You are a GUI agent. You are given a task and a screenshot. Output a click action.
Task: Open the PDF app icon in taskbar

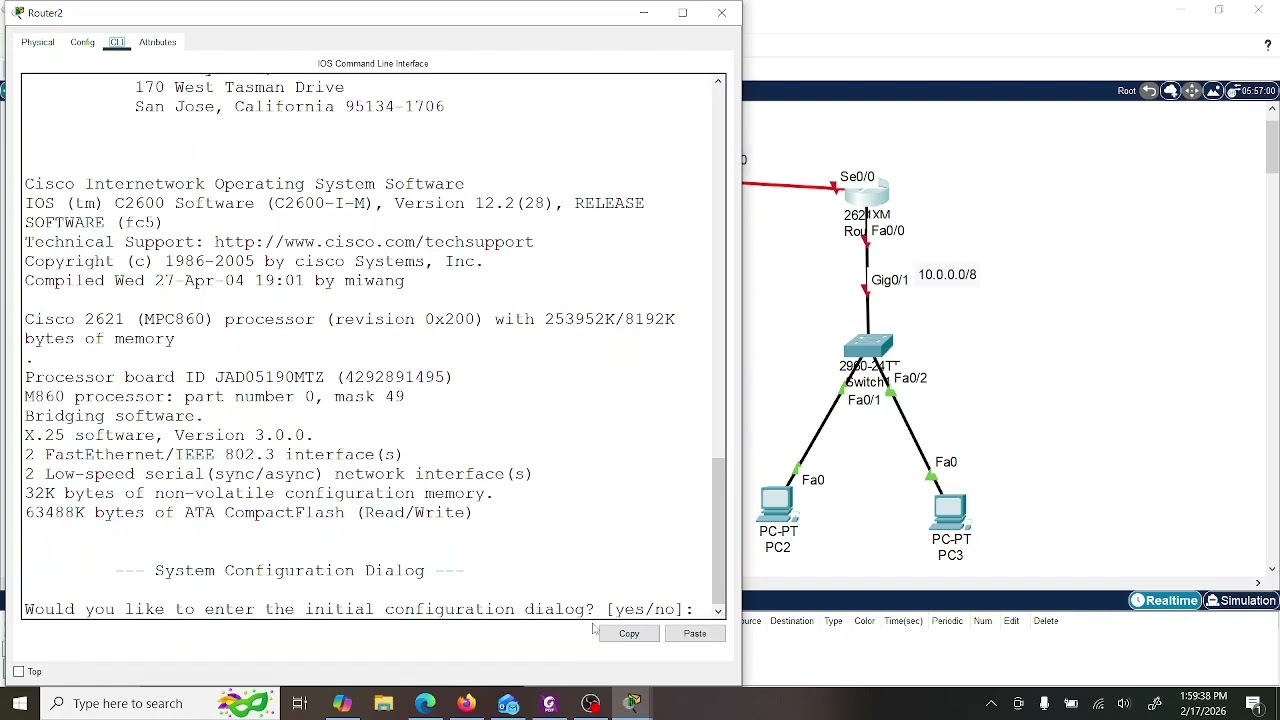549,703
